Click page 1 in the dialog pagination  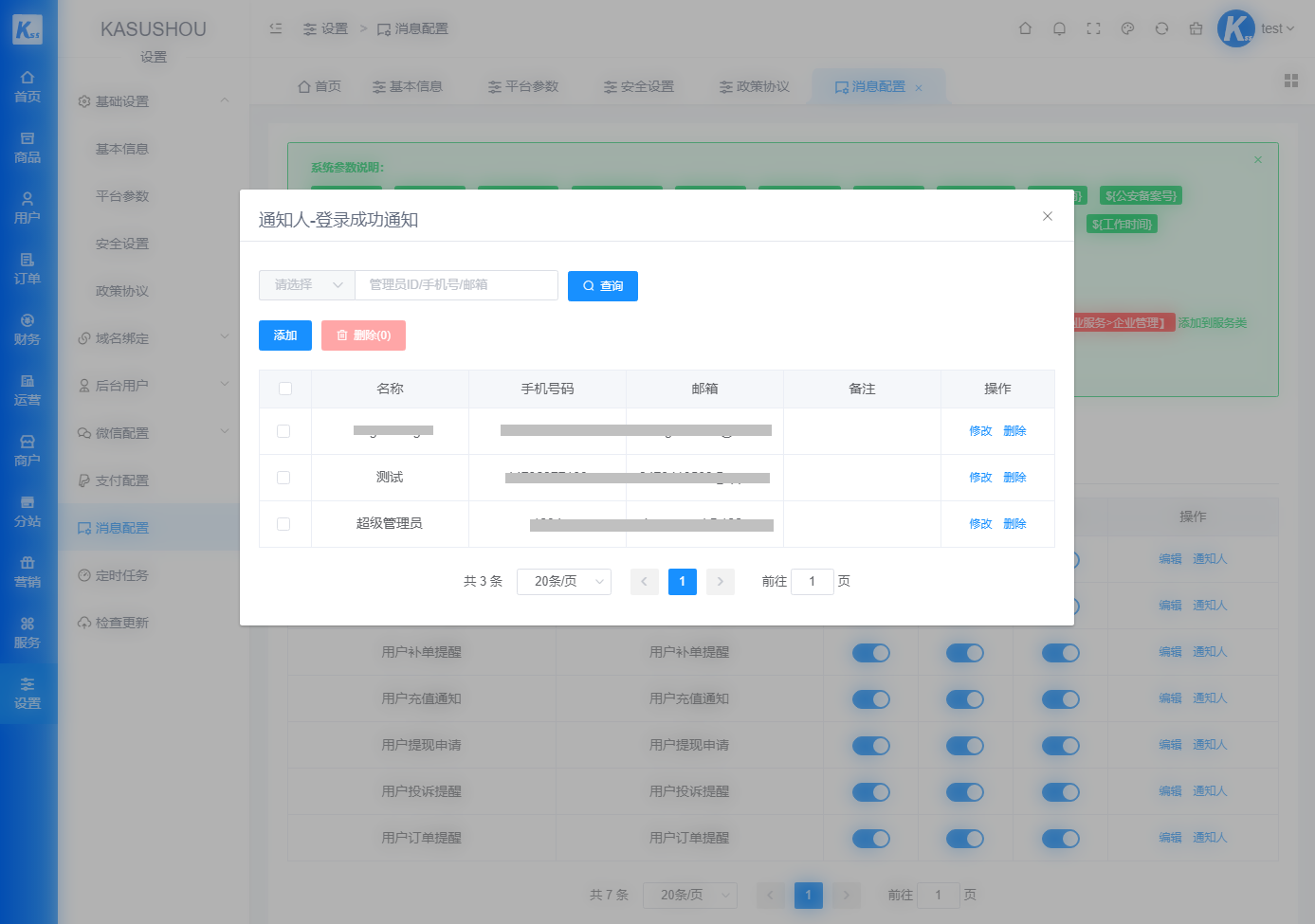[683, 582]
